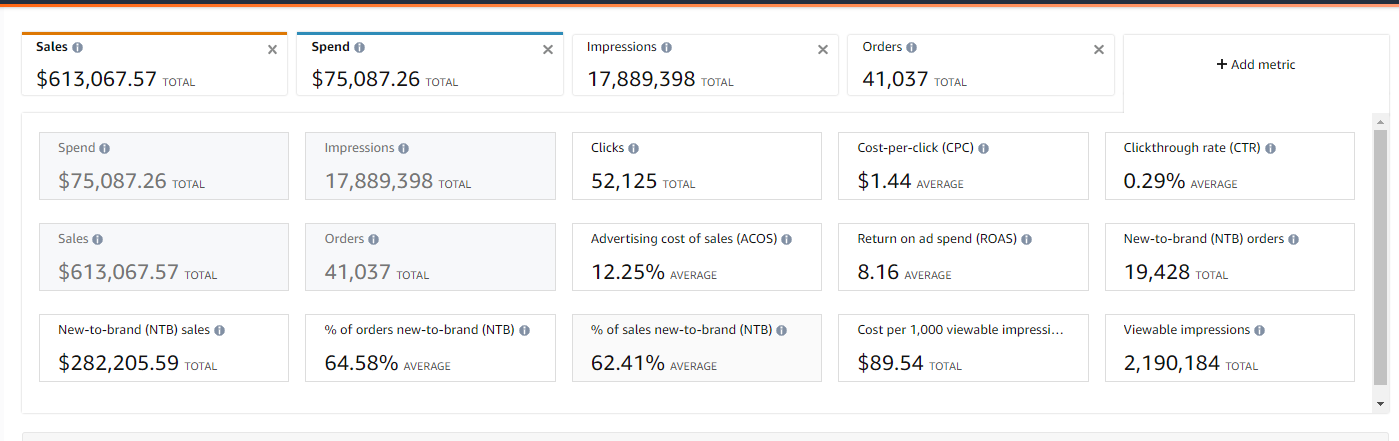Click info icon beside Clickthrough rate (CTR)

pyautogui.click(x=1270, y=148)
